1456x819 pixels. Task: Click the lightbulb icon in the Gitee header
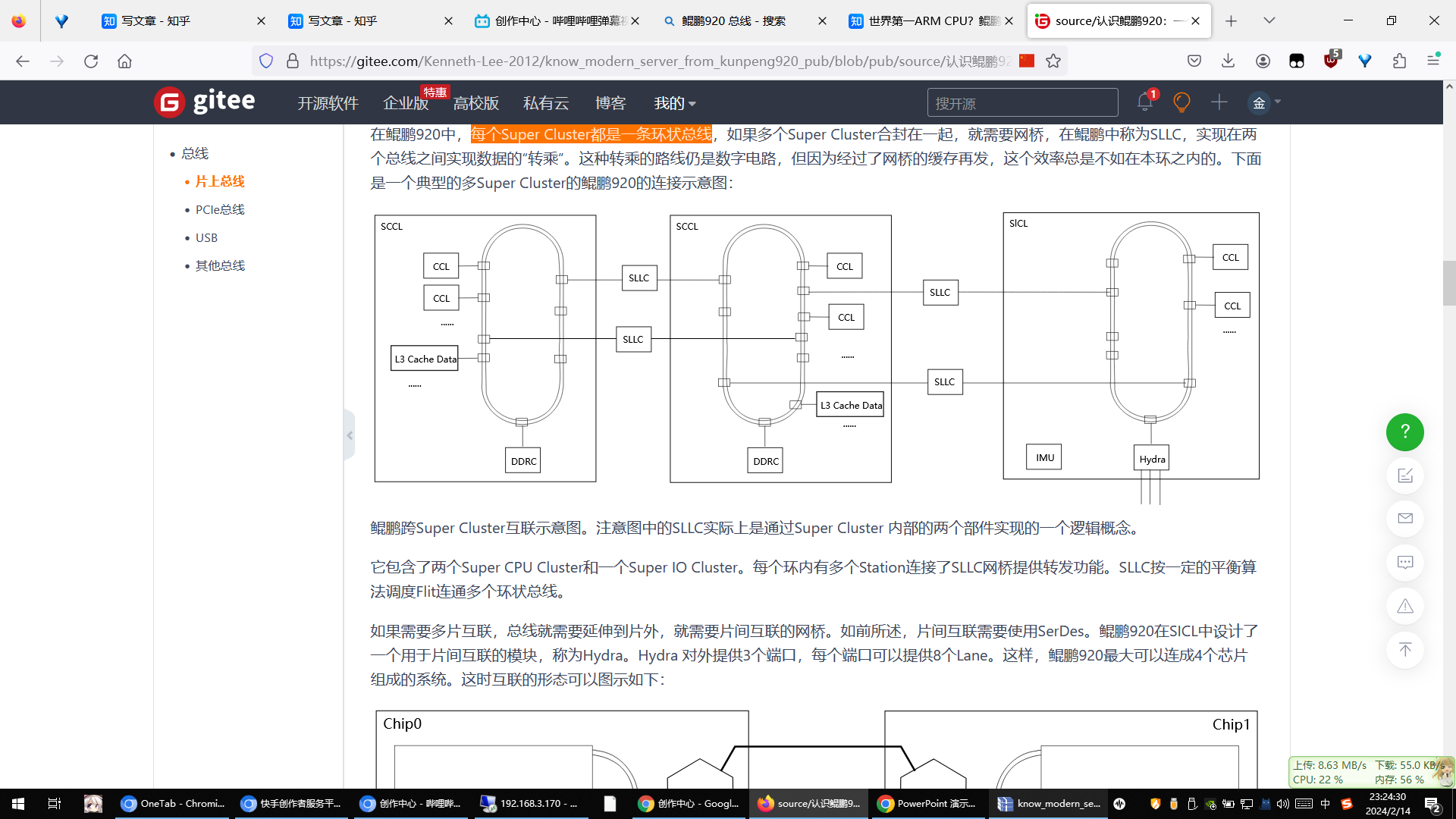tap(1181, 102)
